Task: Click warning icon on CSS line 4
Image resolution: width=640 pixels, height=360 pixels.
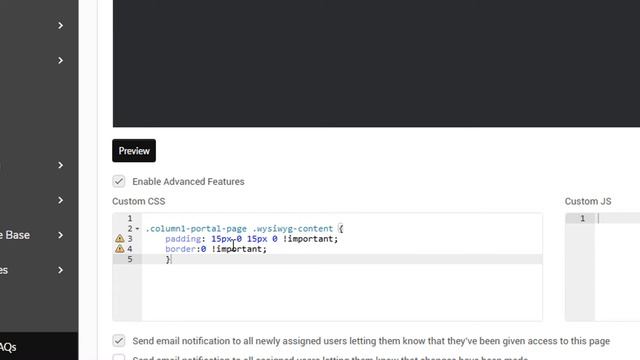Action: [x=120, y=249]
